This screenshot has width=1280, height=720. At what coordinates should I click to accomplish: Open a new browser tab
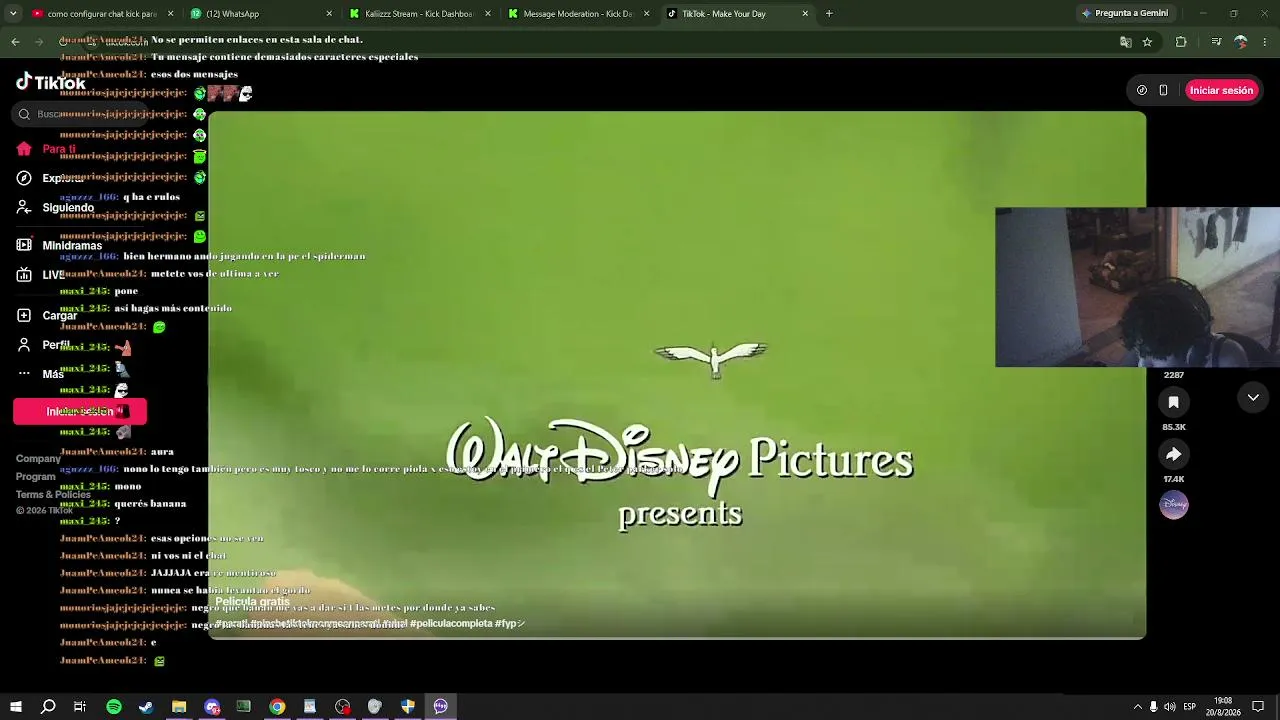click(829, 14)
